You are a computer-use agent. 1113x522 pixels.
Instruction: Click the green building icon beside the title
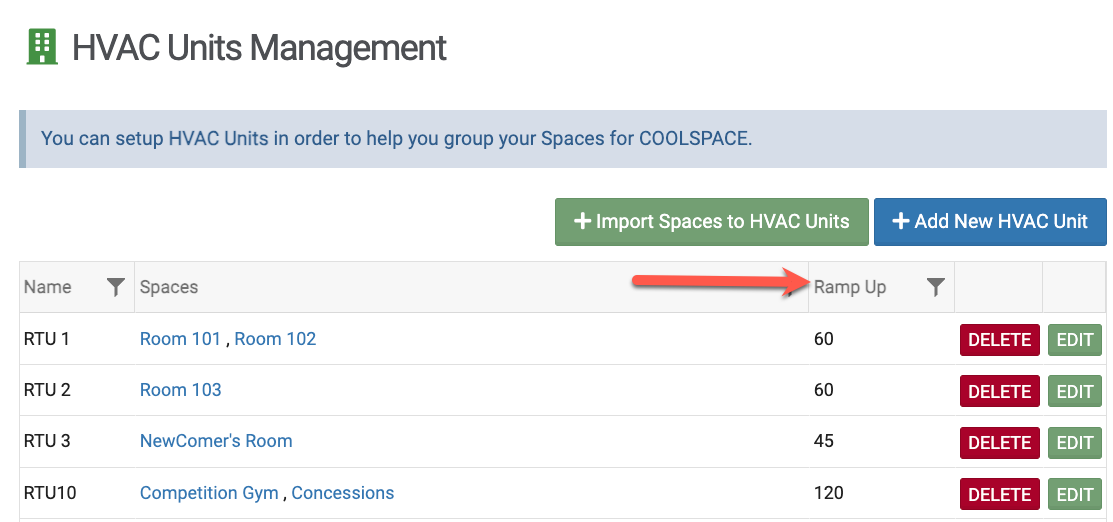click(42, 48)
